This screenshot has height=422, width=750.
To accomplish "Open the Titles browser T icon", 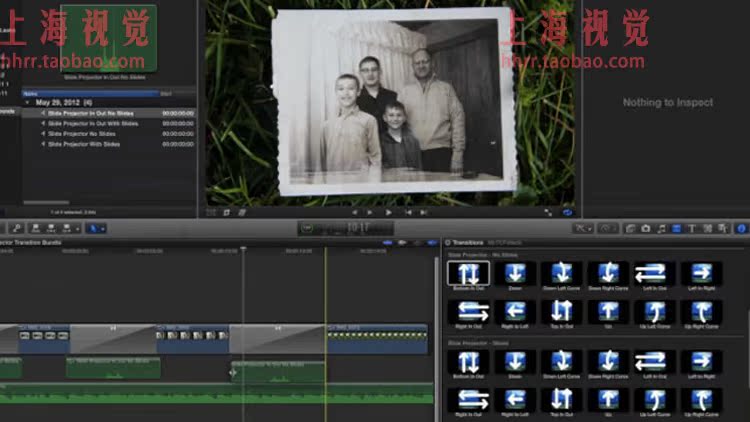I will [x=692, y=229].
